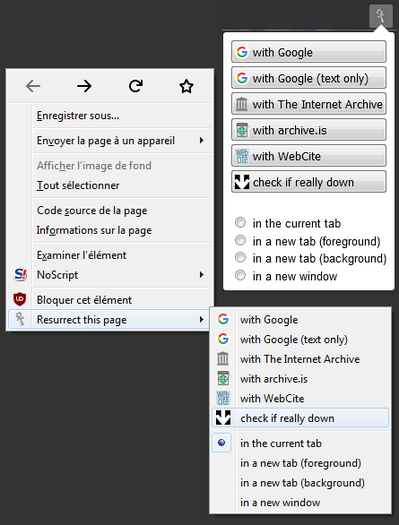This screenshot has height=525, width=399.
Task: Click archive.is icon on popup button
Action: click(x=242, y=130)
